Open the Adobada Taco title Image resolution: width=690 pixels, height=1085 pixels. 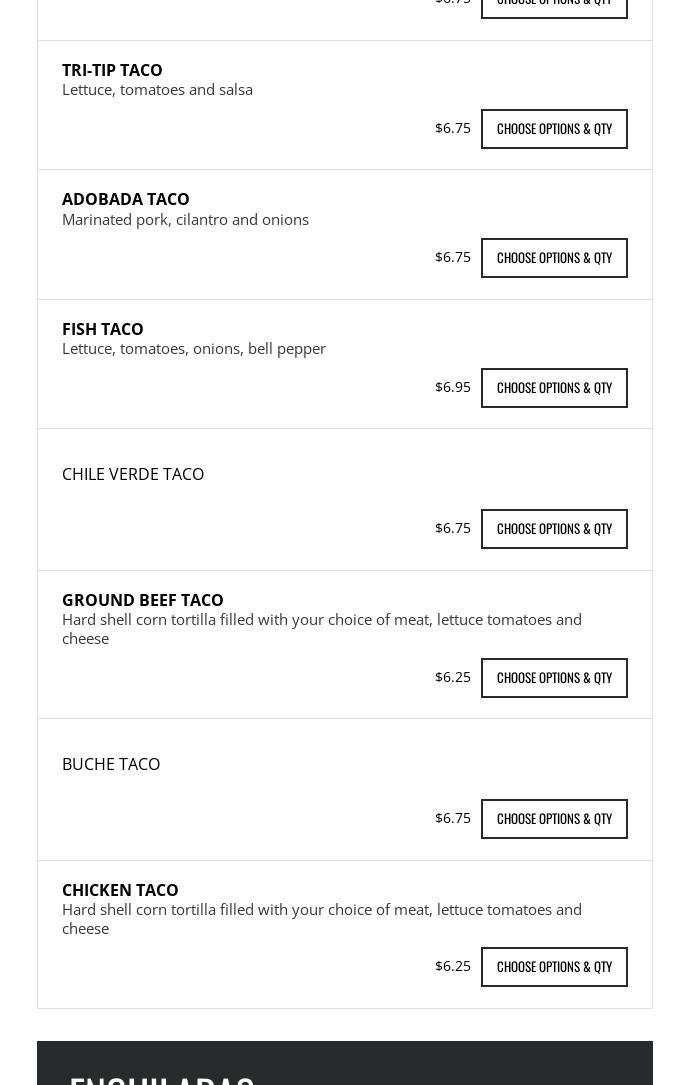click(x=125, y=199)
